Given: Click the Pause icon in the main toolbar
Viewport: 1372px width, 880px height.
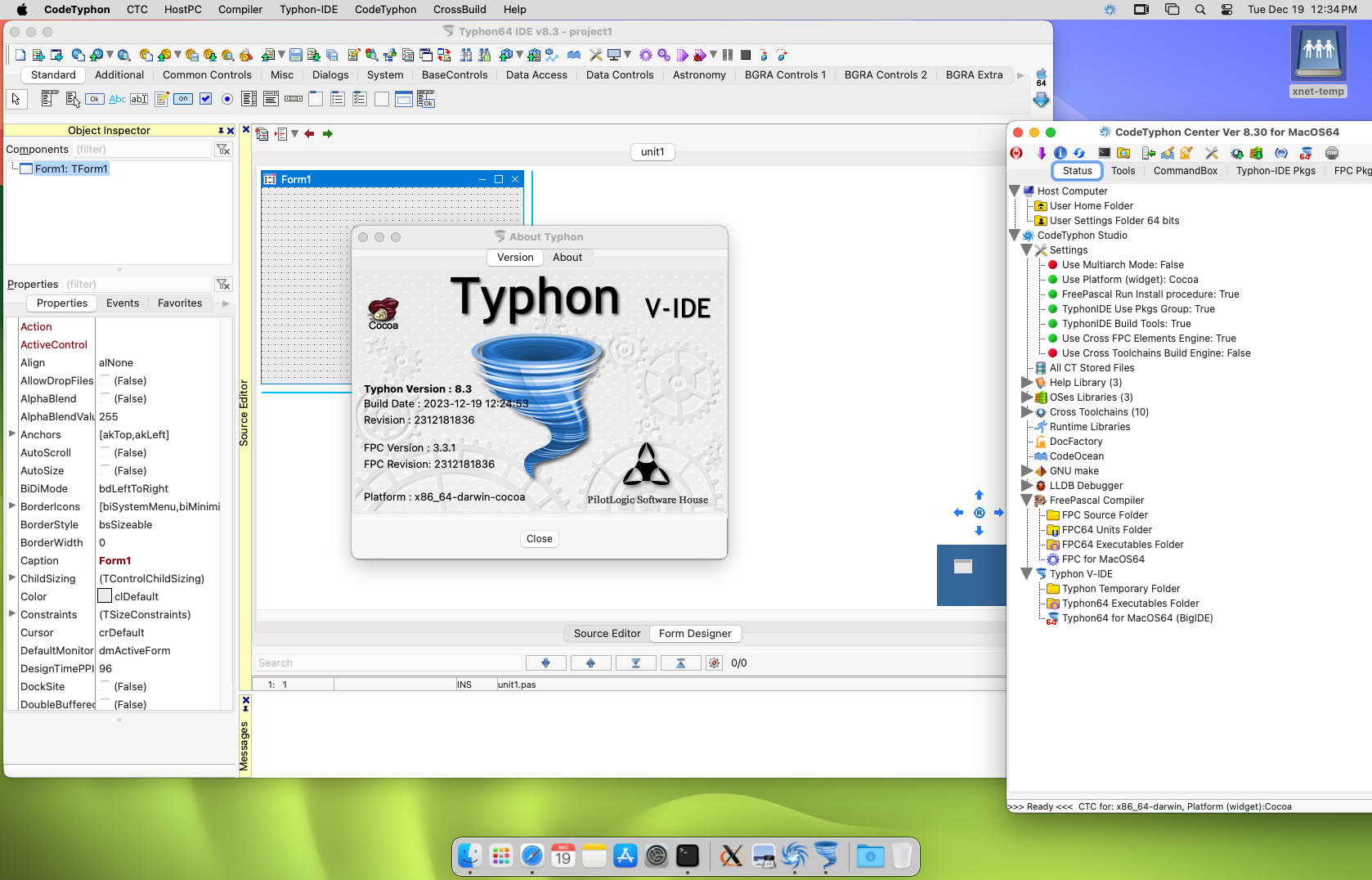Looking at the screenshot, I should (x=728, y=55).
